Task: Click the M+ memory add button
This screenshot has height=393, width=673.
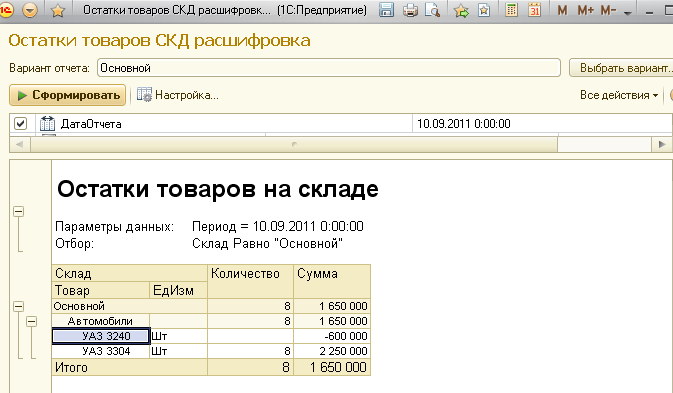Action: click(x=585, y=10)
